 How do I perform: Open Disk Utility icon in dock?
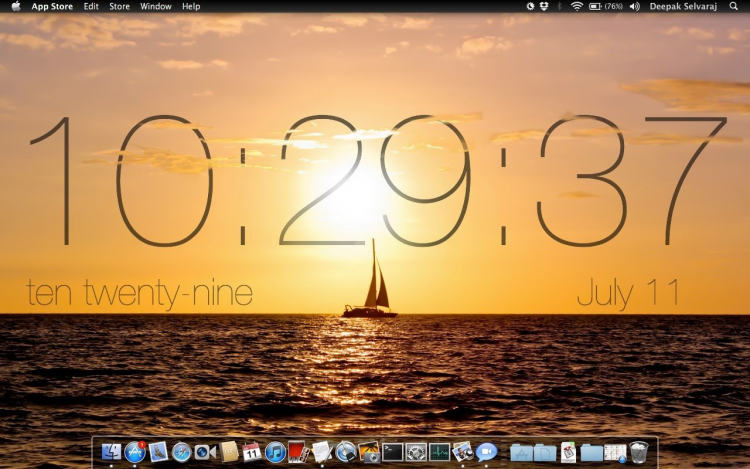tap(345, 451)
